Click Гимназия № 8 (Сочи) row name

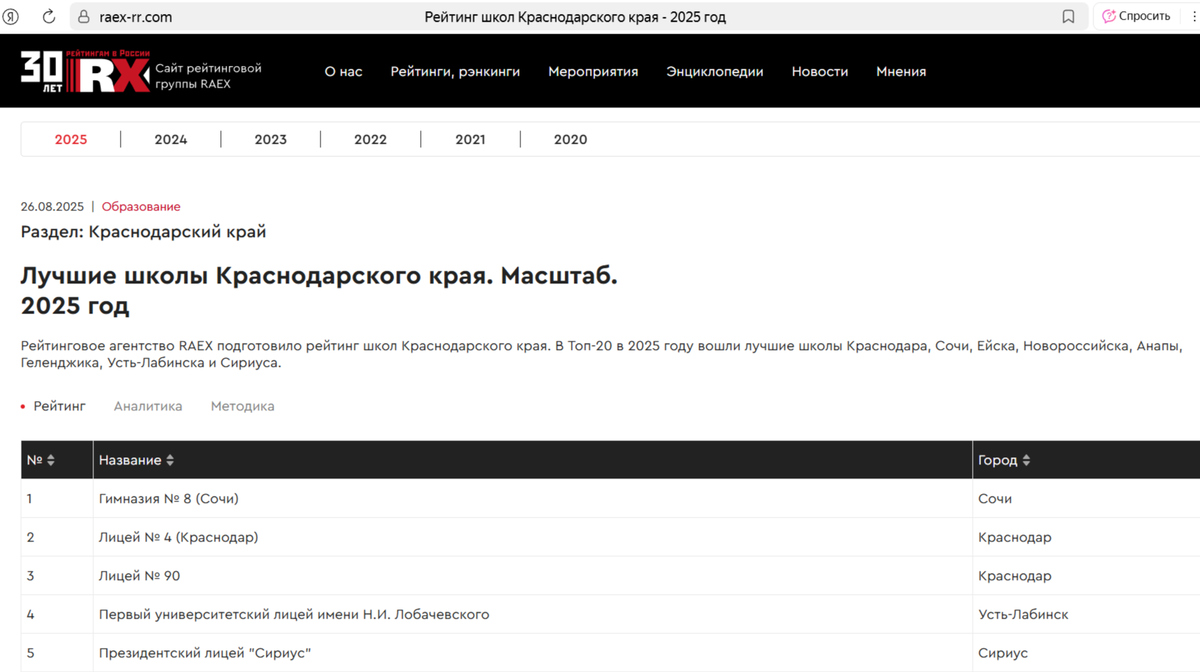click(169, 498)
